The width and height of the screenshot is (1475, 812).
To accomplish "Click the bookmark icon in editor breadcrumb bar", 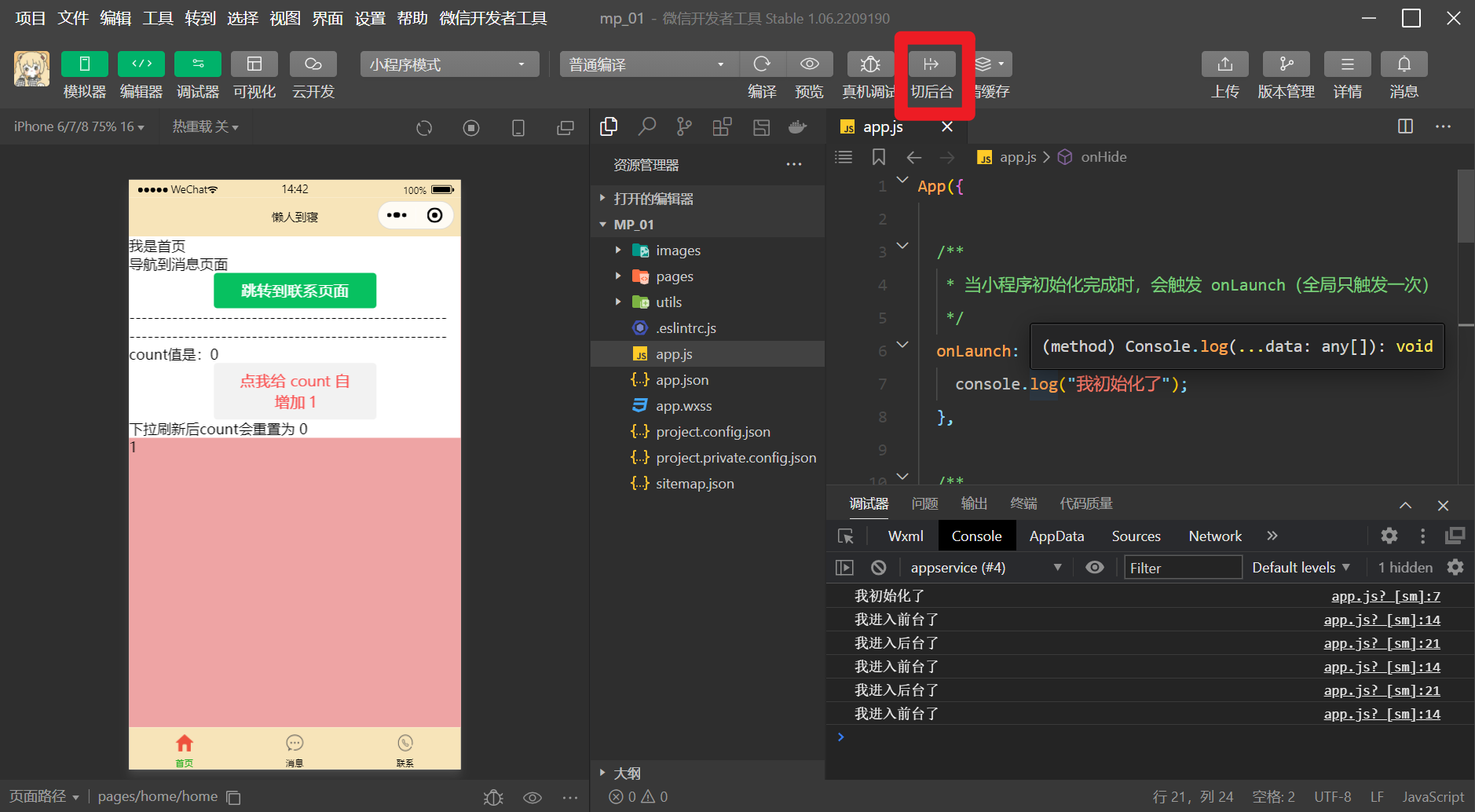I will point(879,157).
